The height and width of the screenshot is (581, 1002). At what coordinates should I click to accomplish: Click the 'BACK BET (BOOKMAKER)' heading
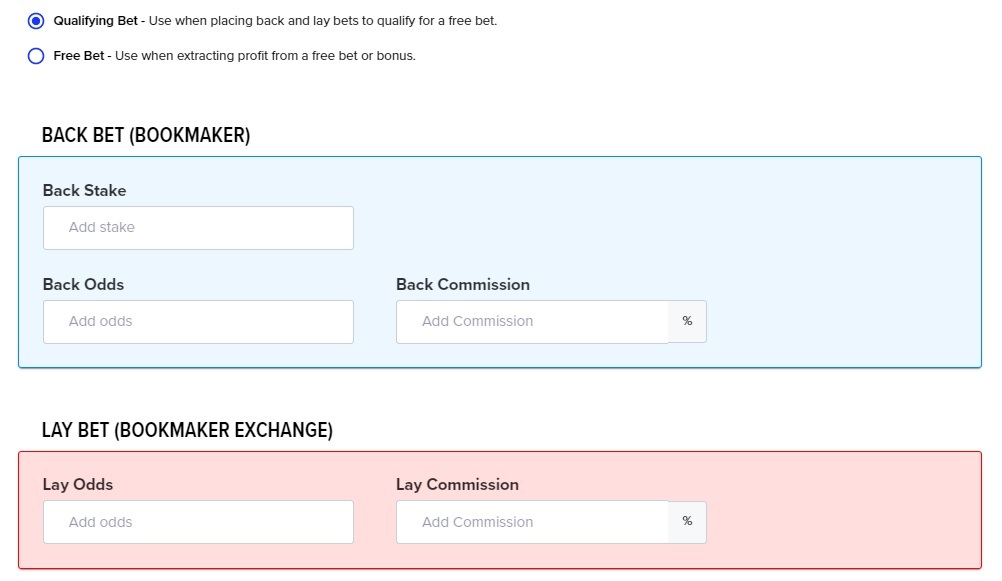[x=146, y=136]
